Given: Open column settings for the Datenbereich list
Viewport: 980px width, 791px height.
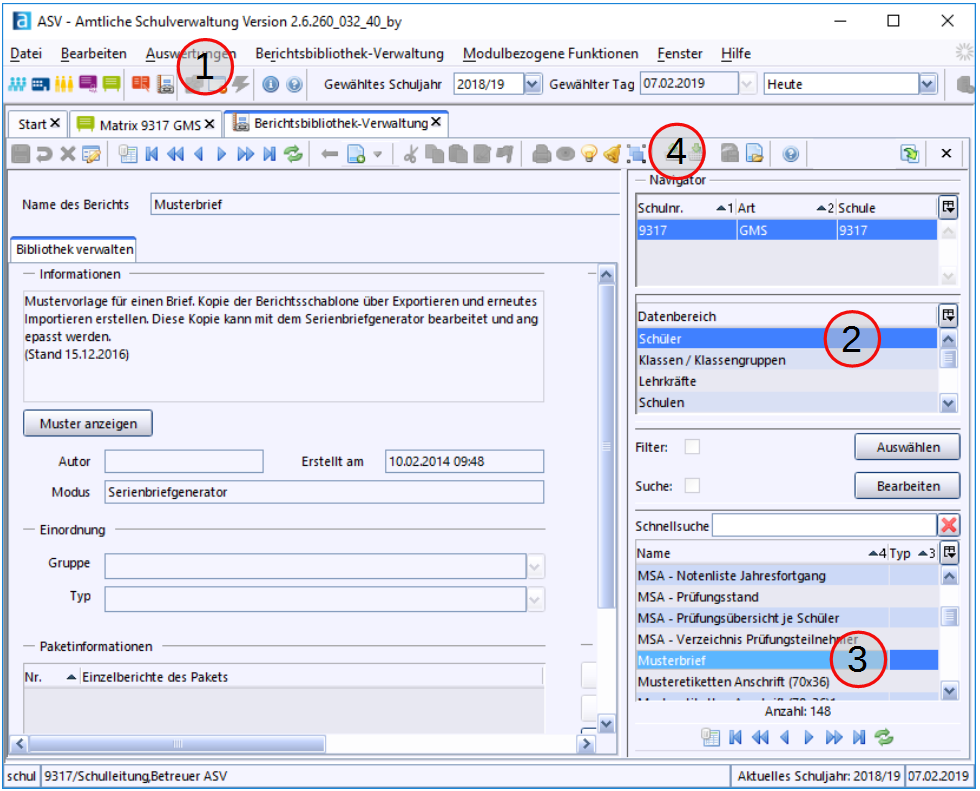Looking at the screenshot, I should tap(948, 316).
